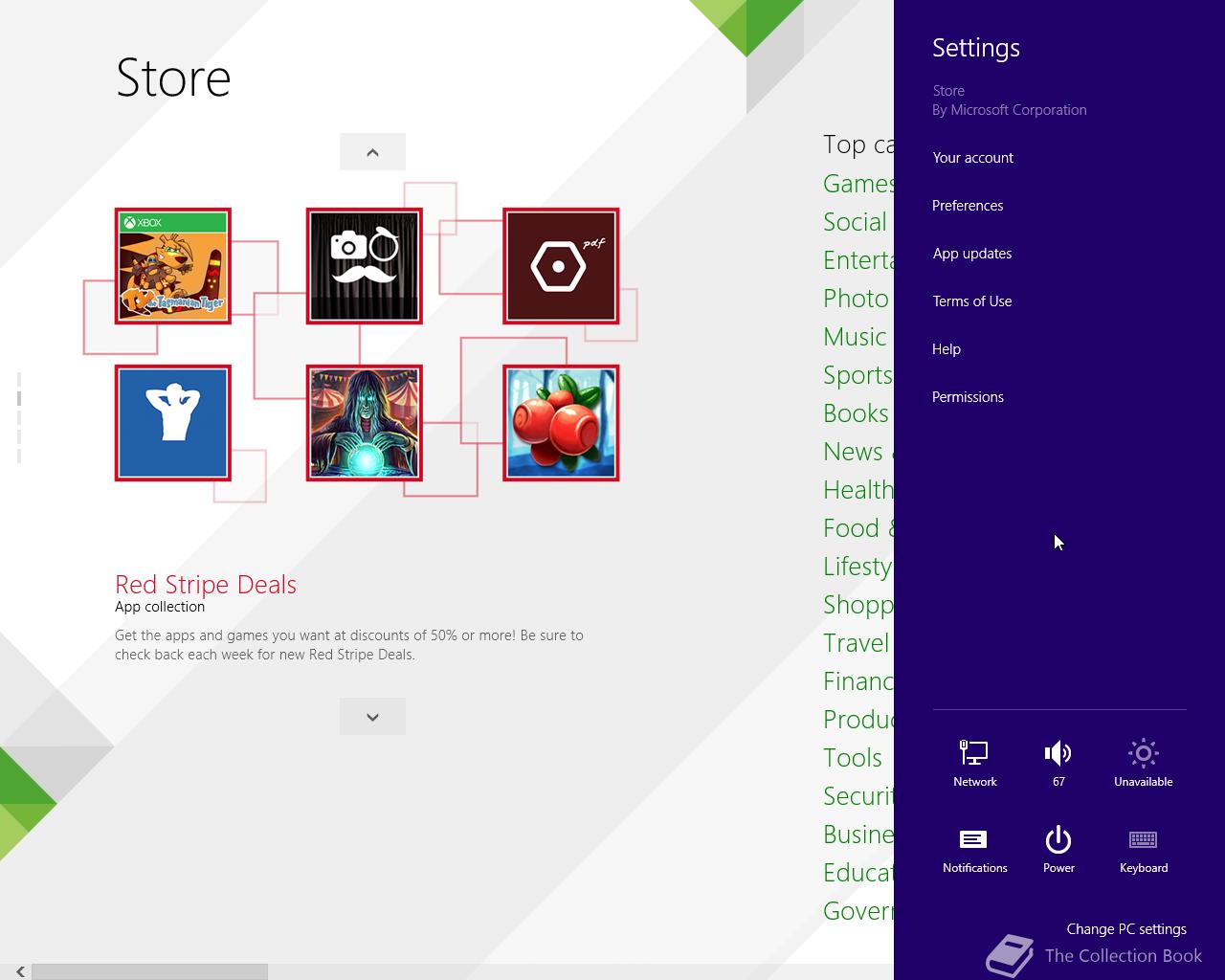Viewport: 1225px width, 980px height.
Task: Browse the Business category
Action: pos(858,835)
